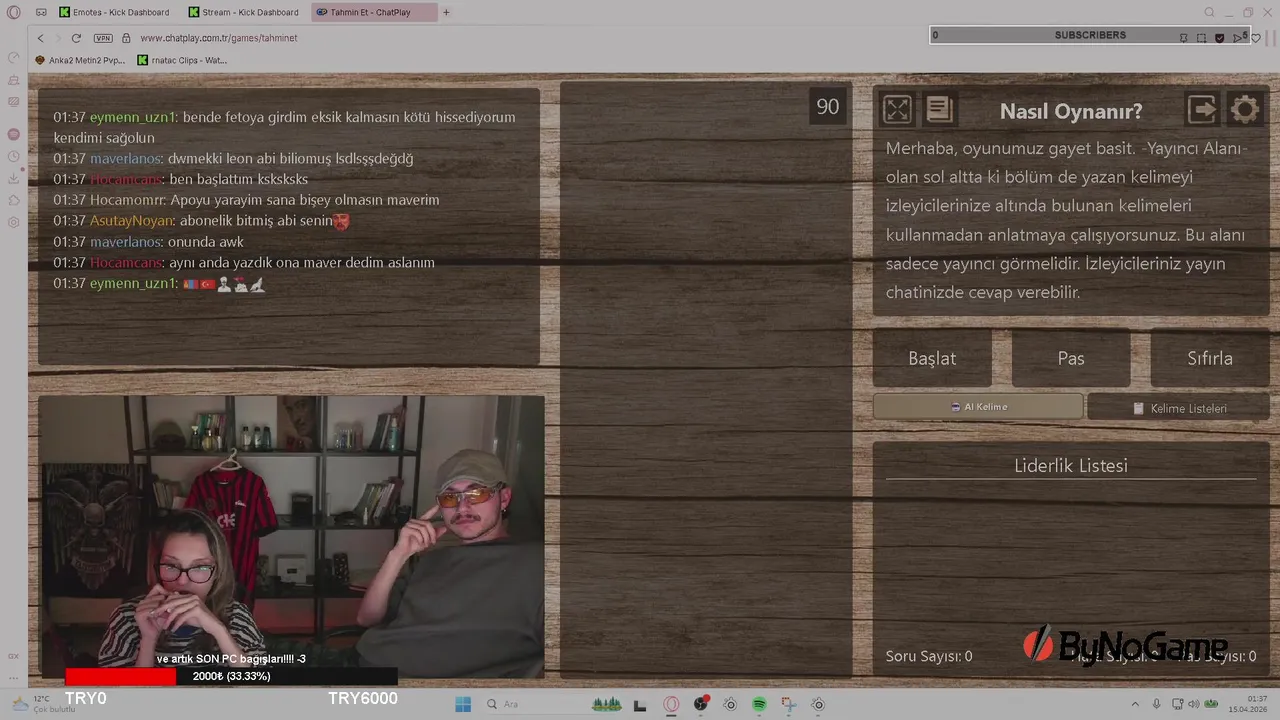Click the Pas button
The image size is (1280, 720).
(x=1071, y=358)
